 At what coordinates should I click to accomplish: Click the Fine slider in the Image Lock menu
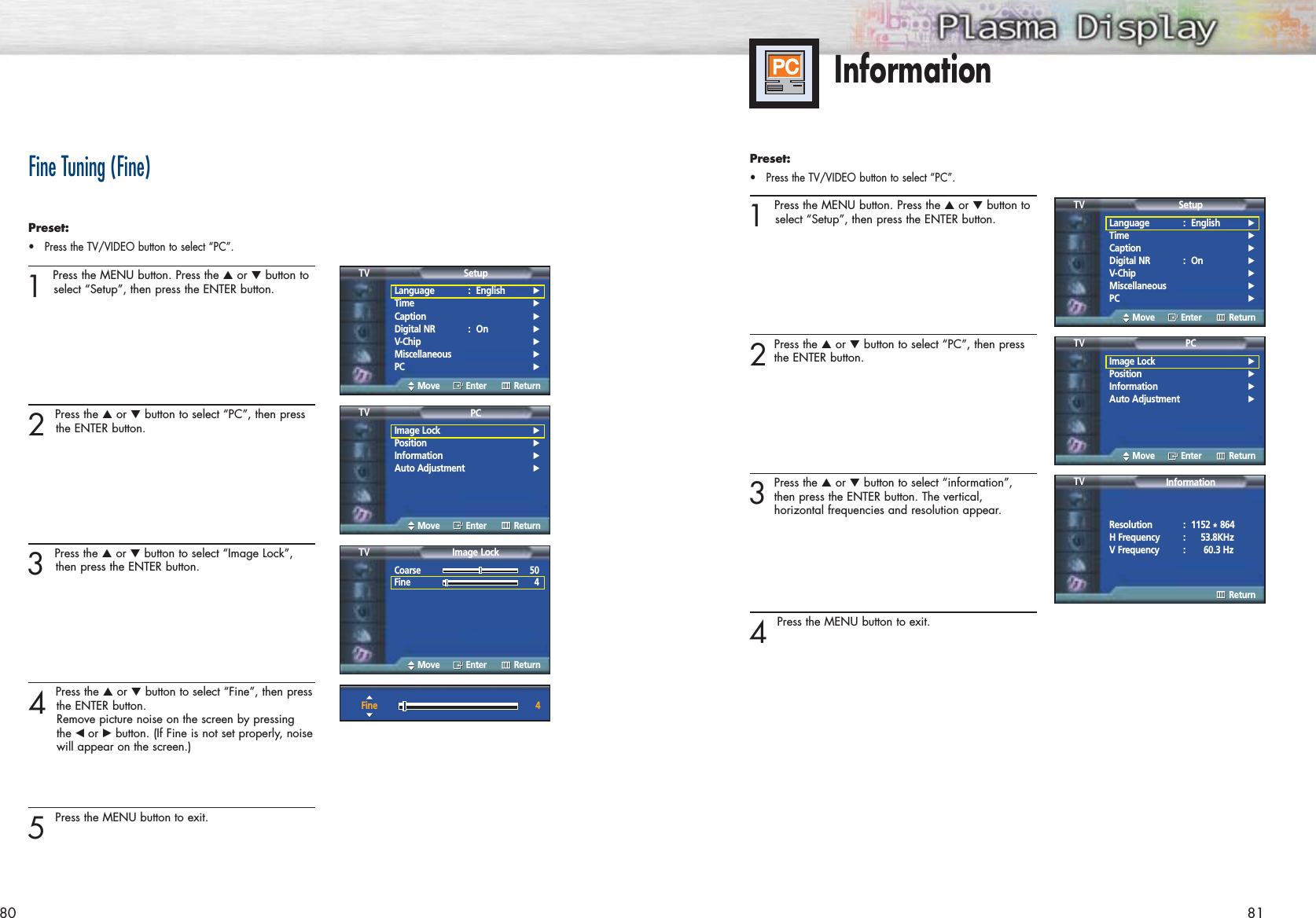[x=480, y=582]
